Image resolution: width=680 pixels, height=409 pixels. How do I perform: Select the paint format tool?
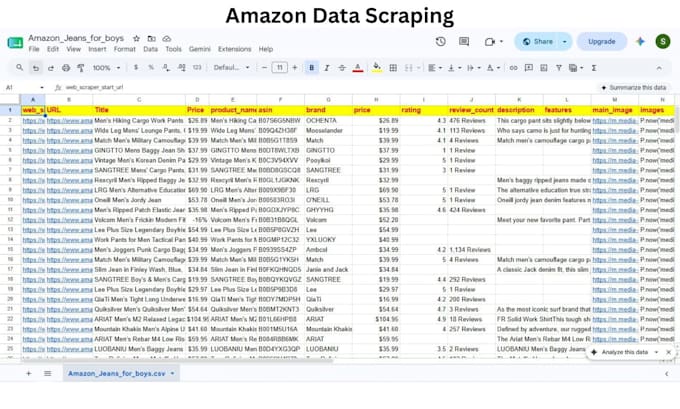[x=81, y=68]
